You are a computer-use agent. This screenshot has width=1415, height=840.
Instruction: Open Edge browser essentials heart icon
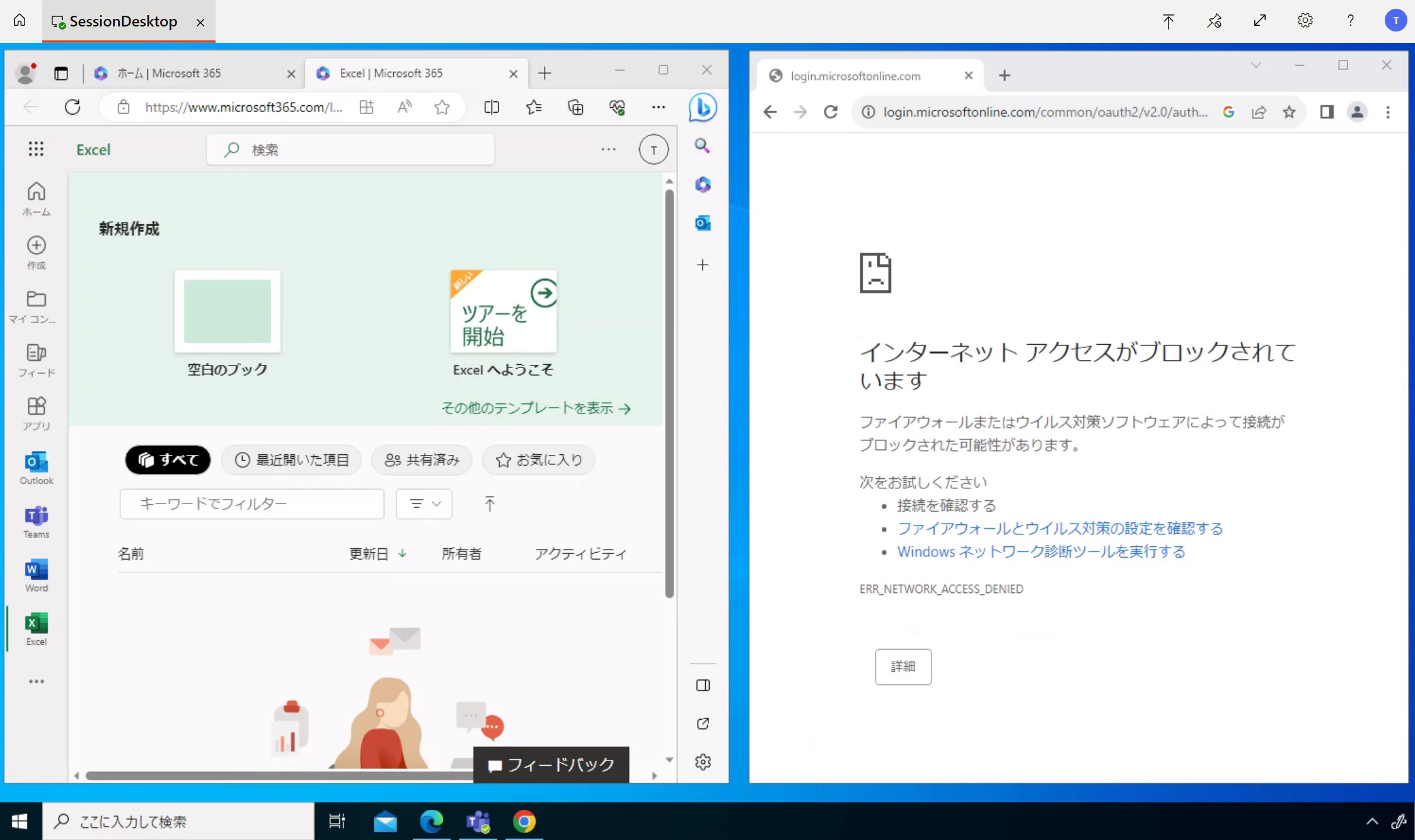click(x=617, y=107)
